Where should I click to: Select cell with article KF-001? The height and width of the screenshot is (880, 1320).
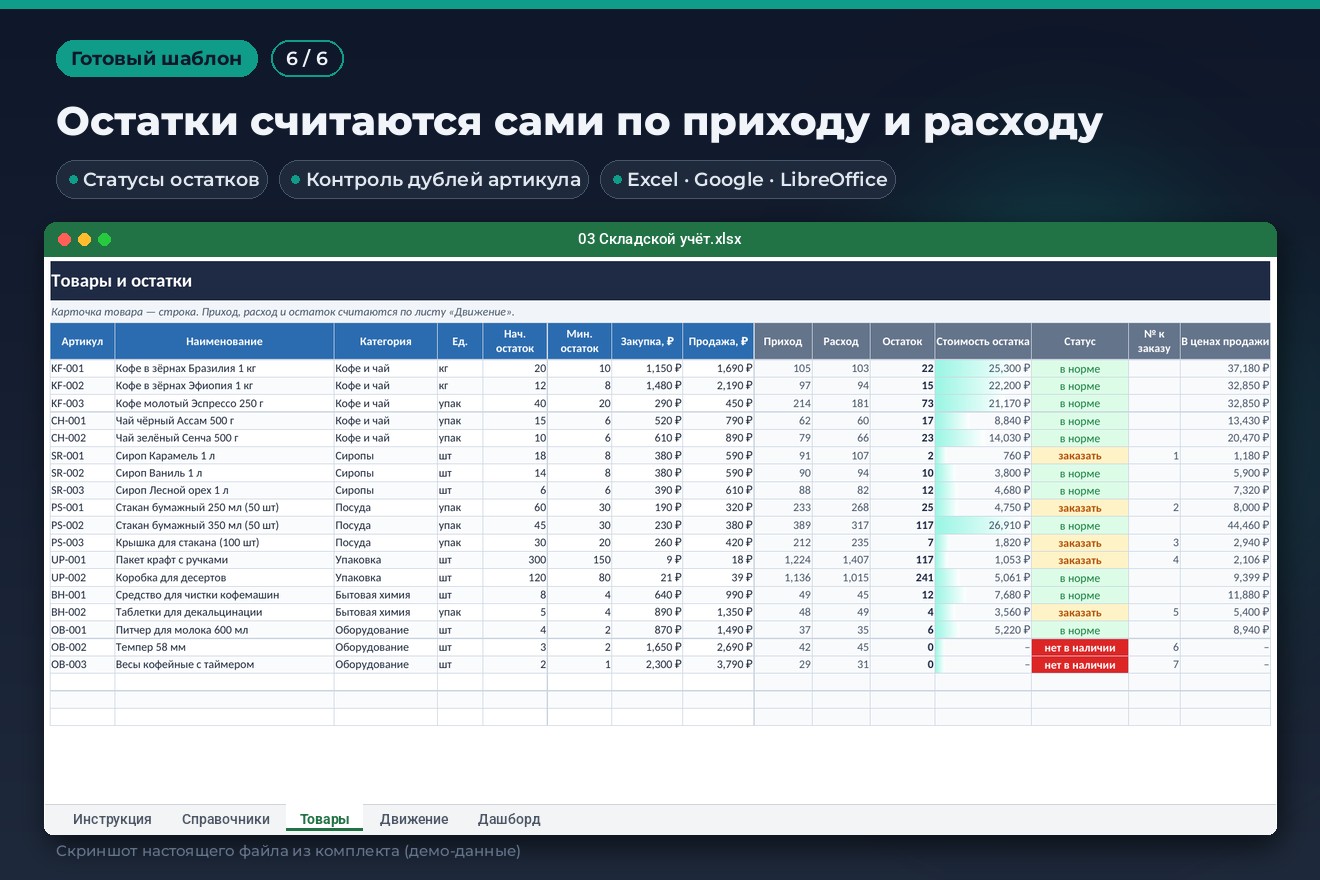pyautogui.click(x=82, y=368)
